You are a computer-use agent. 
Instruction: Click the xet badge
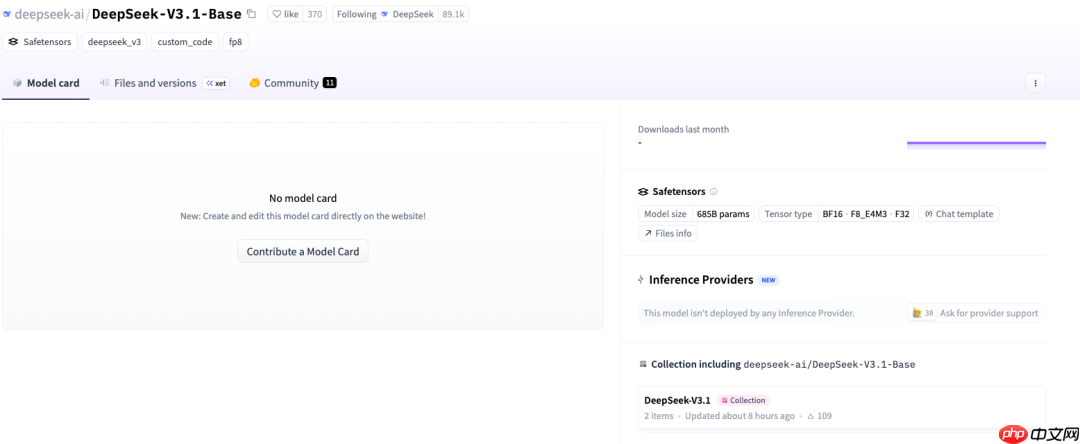coord(216,83)
